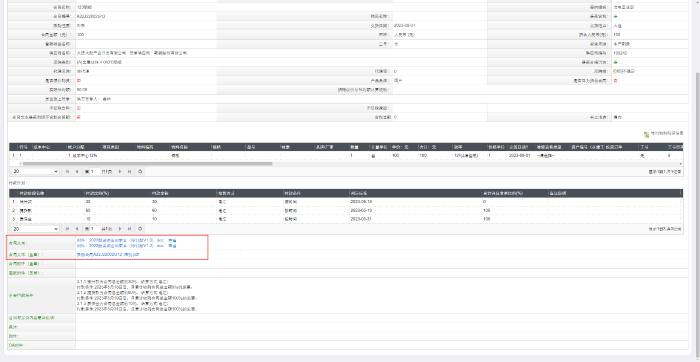Go to previous page in payment plan pager
700x362 pixels.
click(77, 229)
